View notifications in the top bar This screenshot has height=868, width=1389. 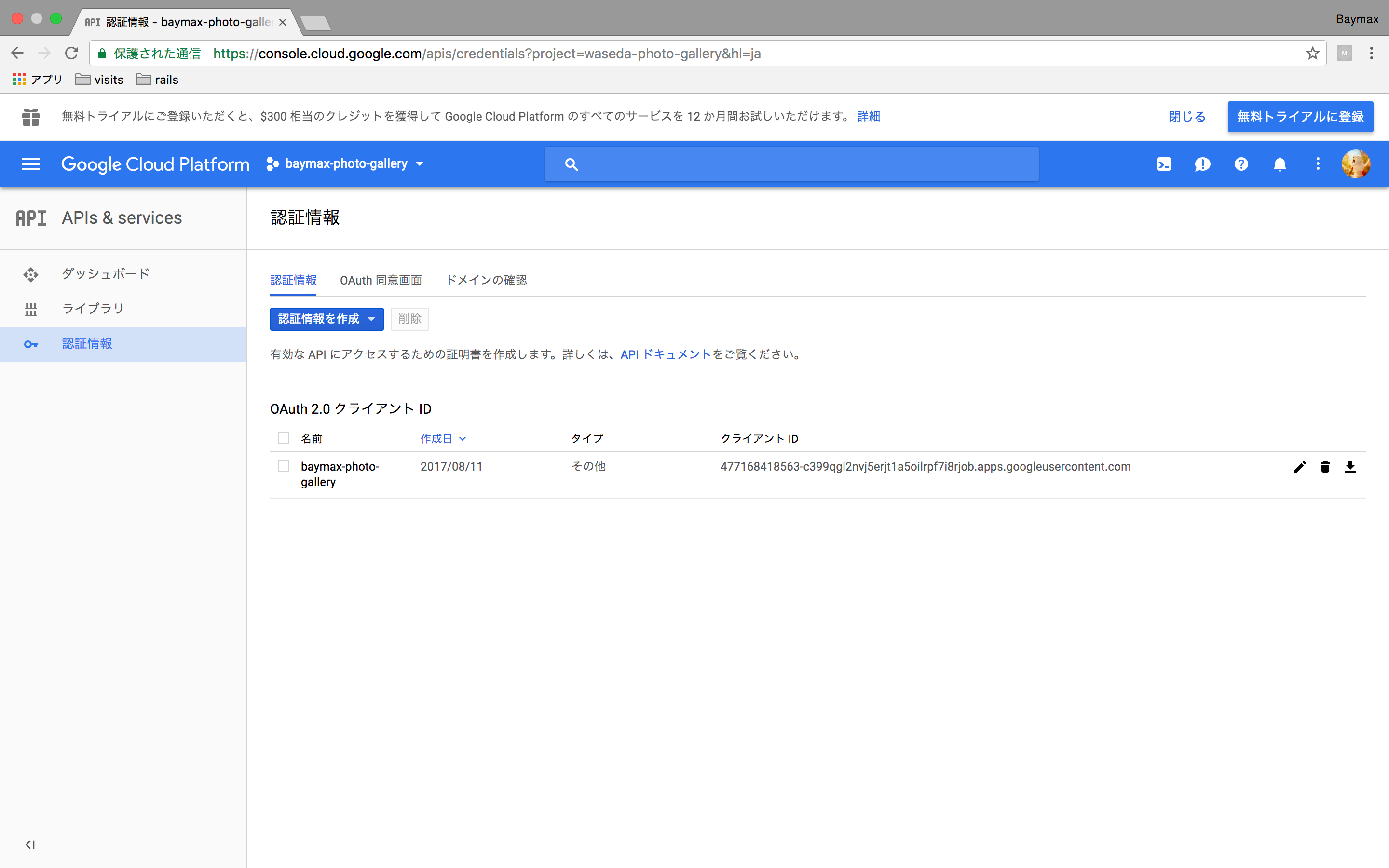coord(1280,163)
